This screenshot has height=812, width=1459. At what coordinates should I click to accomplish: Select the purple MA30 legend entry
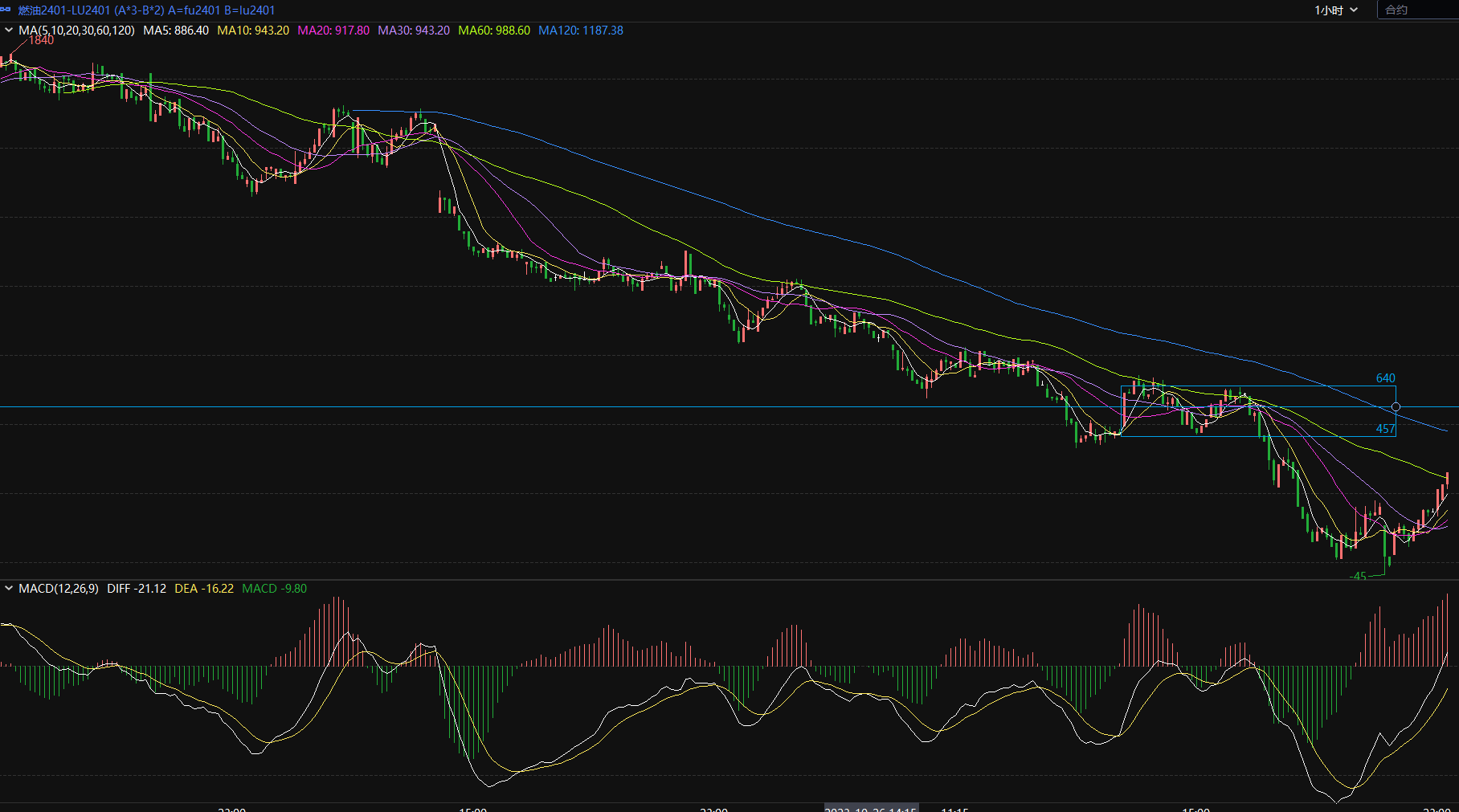click(414, 31)
